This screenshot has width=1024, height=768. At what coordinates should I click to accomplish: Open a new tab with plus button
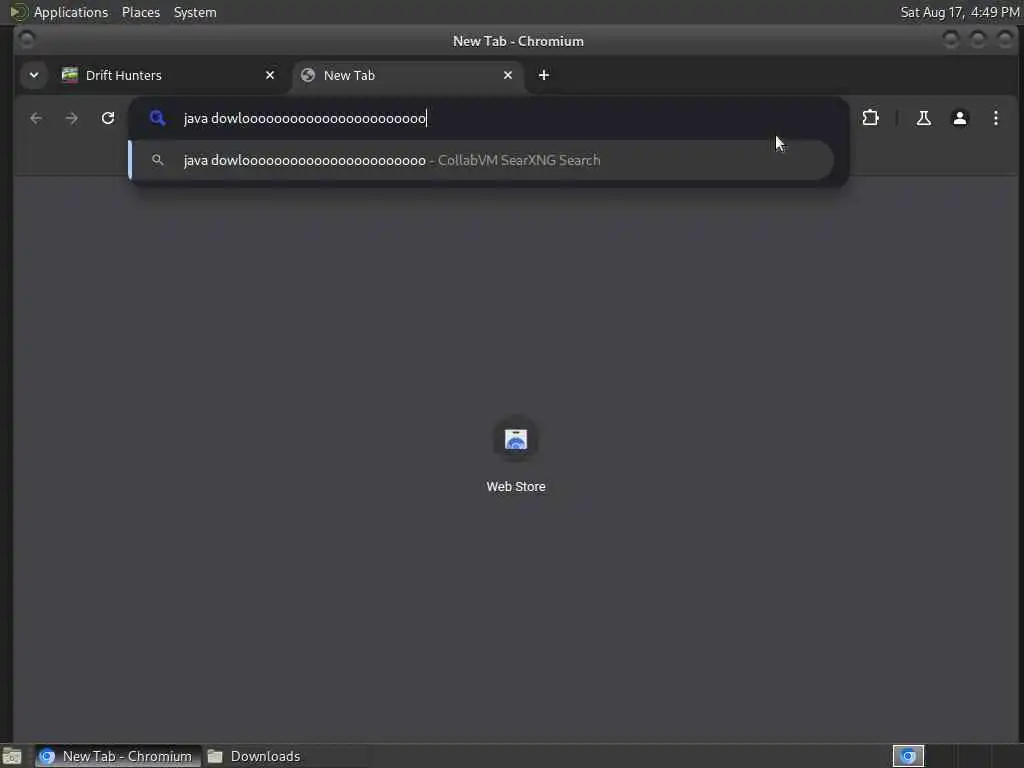coord(543,75)
